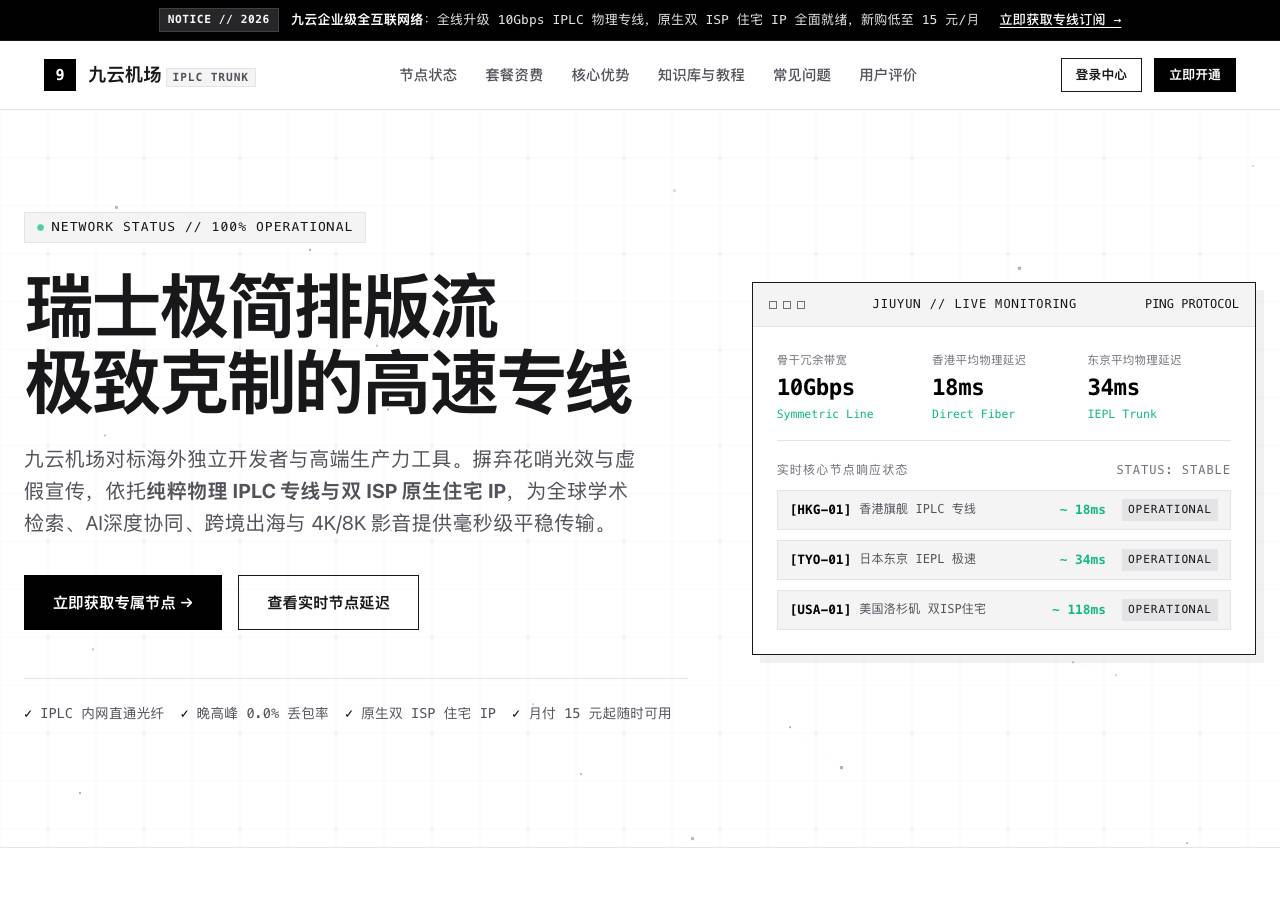
Task: Click ✓ 月付 15 元起随时可用 feature
Action: point(592,713)
